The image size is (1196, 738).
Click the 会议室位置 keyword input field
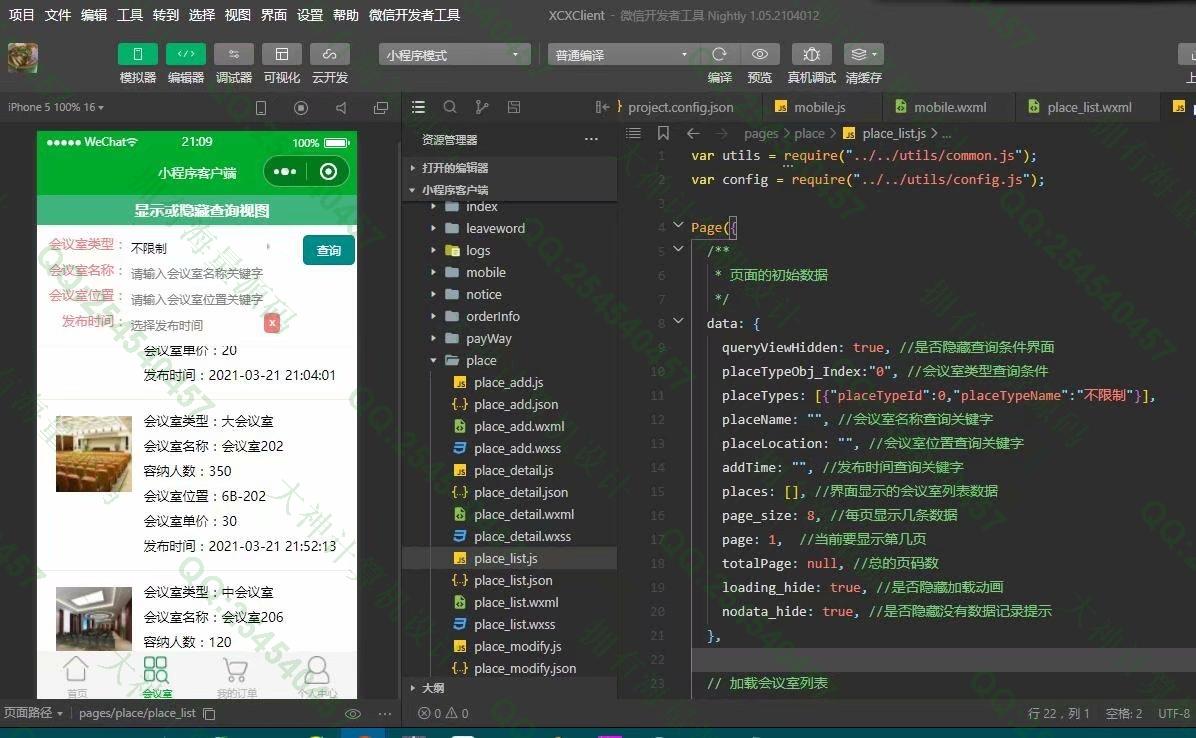click(x=197, y=299)
